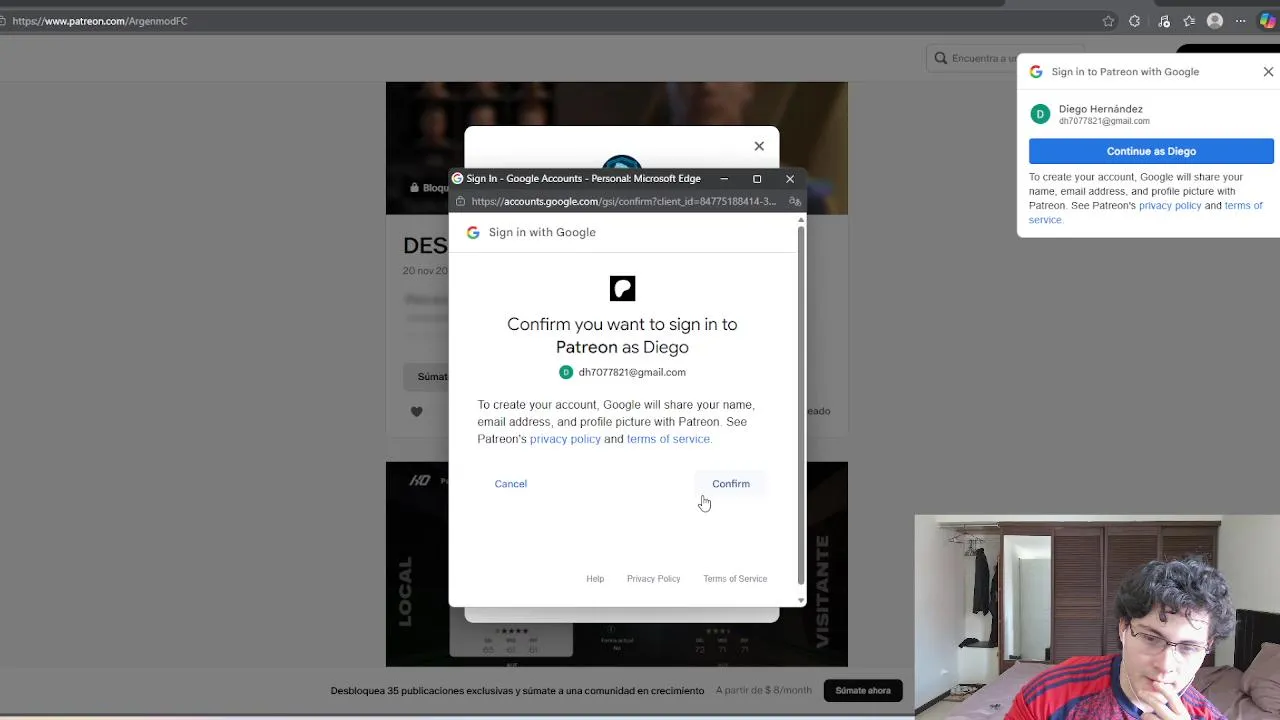Cancel the Google sign-in popup

click(510, 484)
